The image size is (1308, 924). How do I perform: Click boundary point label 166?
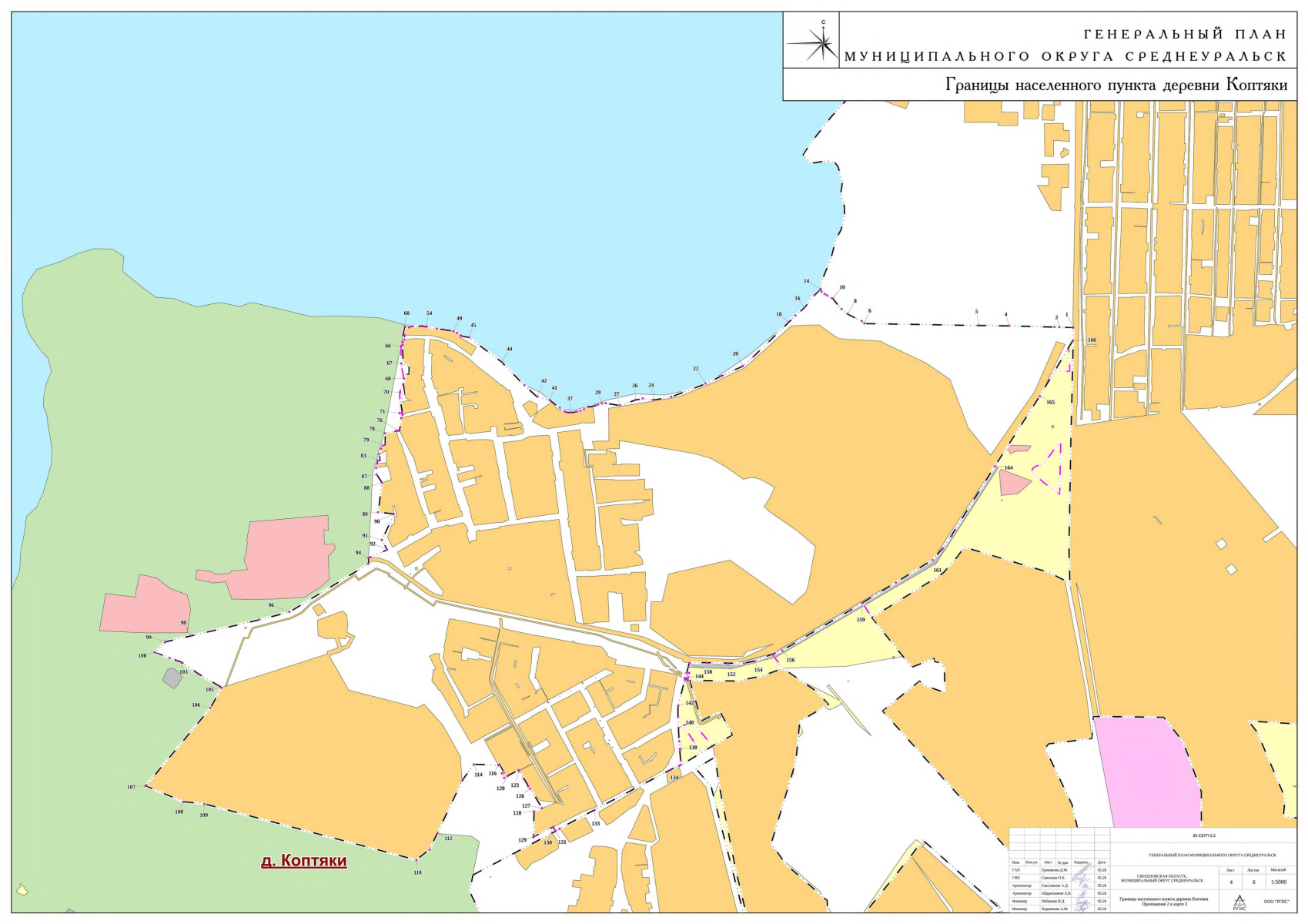point(1092,340)
